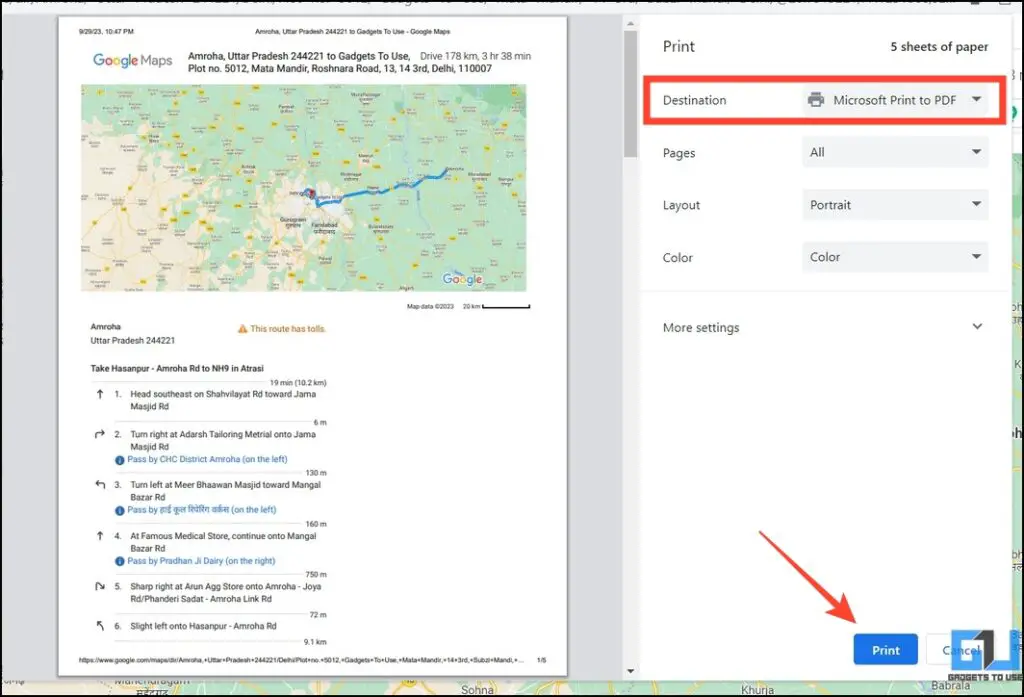Open the Destination dropdown

[896, 100]
